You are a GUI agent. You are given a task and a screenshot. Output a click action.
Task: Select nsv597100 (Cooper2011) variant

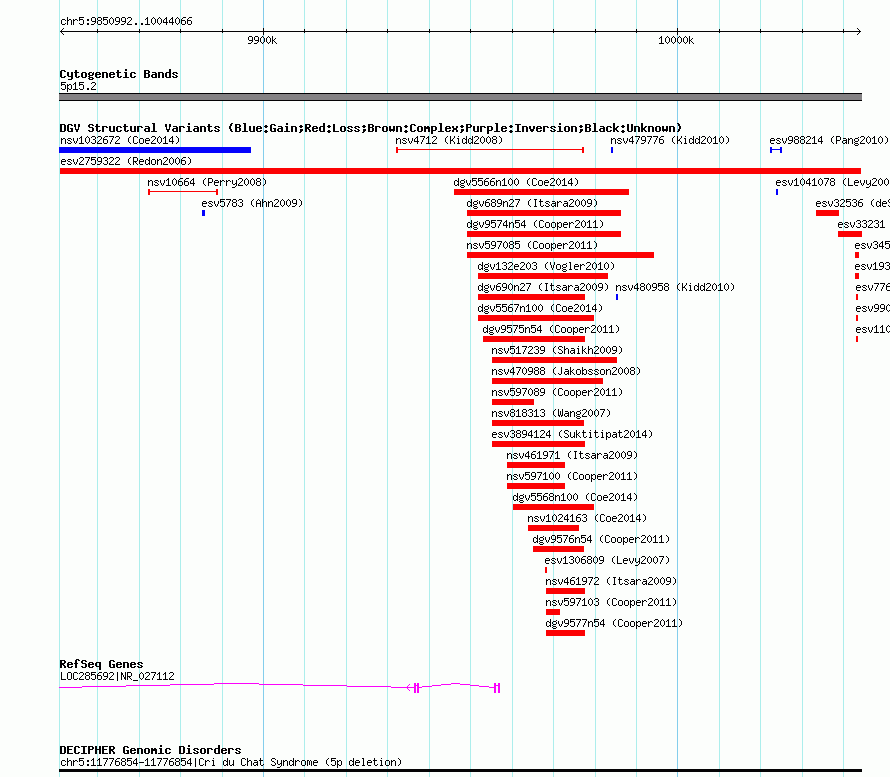(x=572, y=476)
